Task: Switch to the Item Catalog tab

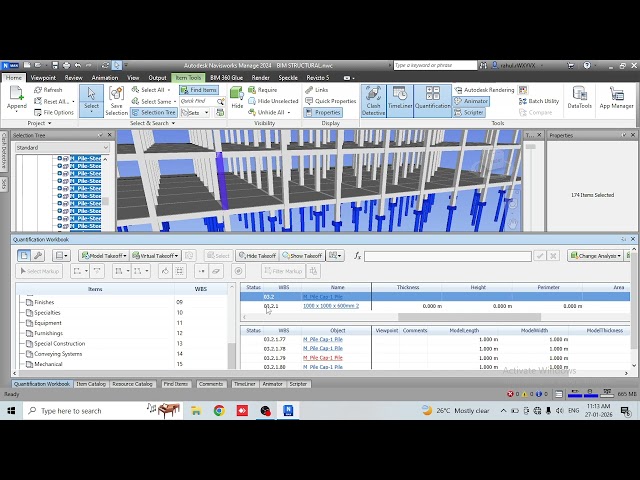Action: tap(91, 384)
